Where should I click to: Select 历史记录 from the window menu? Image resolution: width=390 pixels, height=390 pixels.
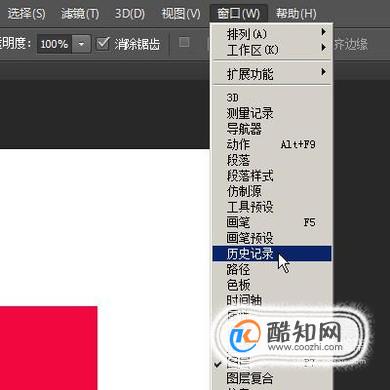pos(272,254)
